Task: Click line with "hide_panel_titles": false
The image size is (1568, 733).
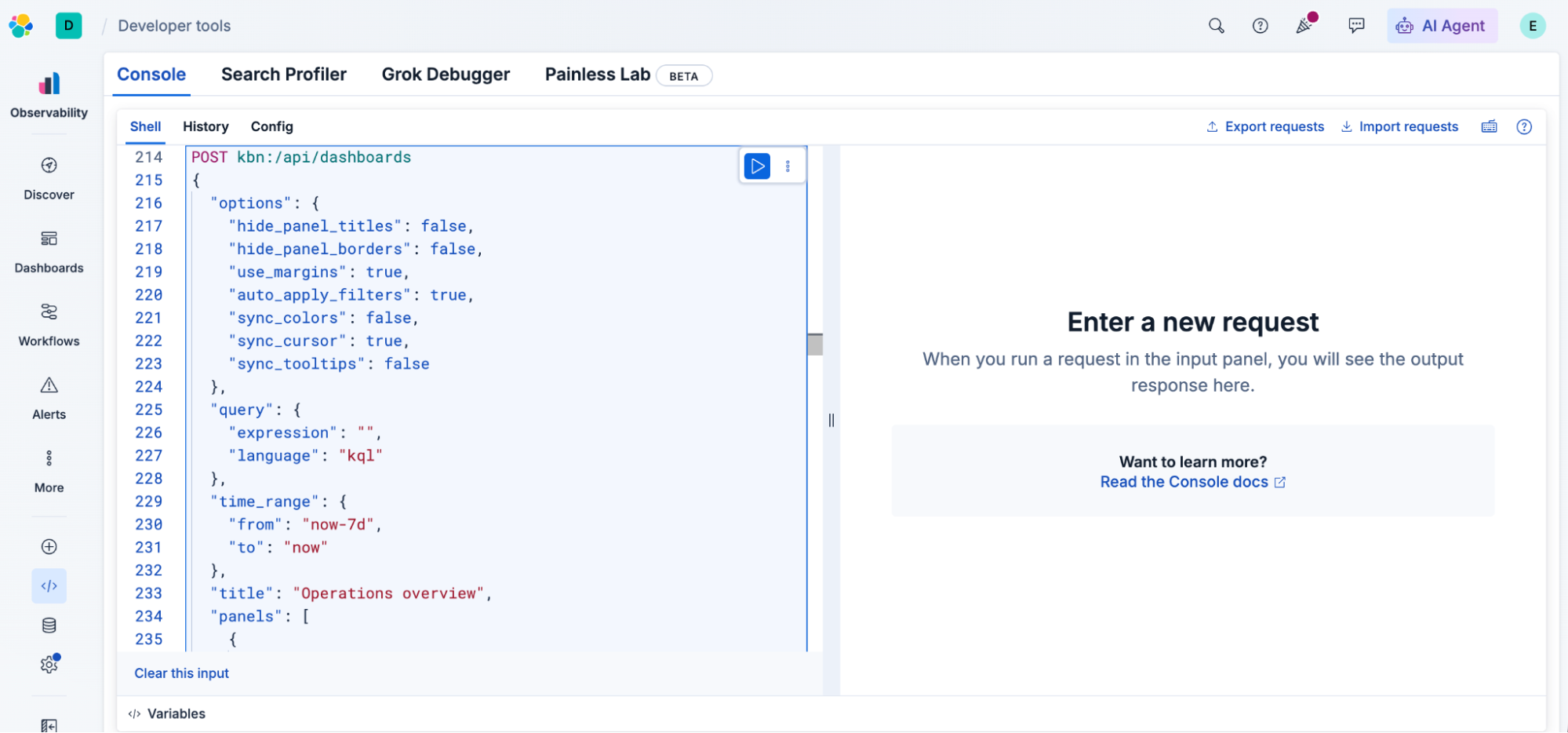Action: coord(351,226)
